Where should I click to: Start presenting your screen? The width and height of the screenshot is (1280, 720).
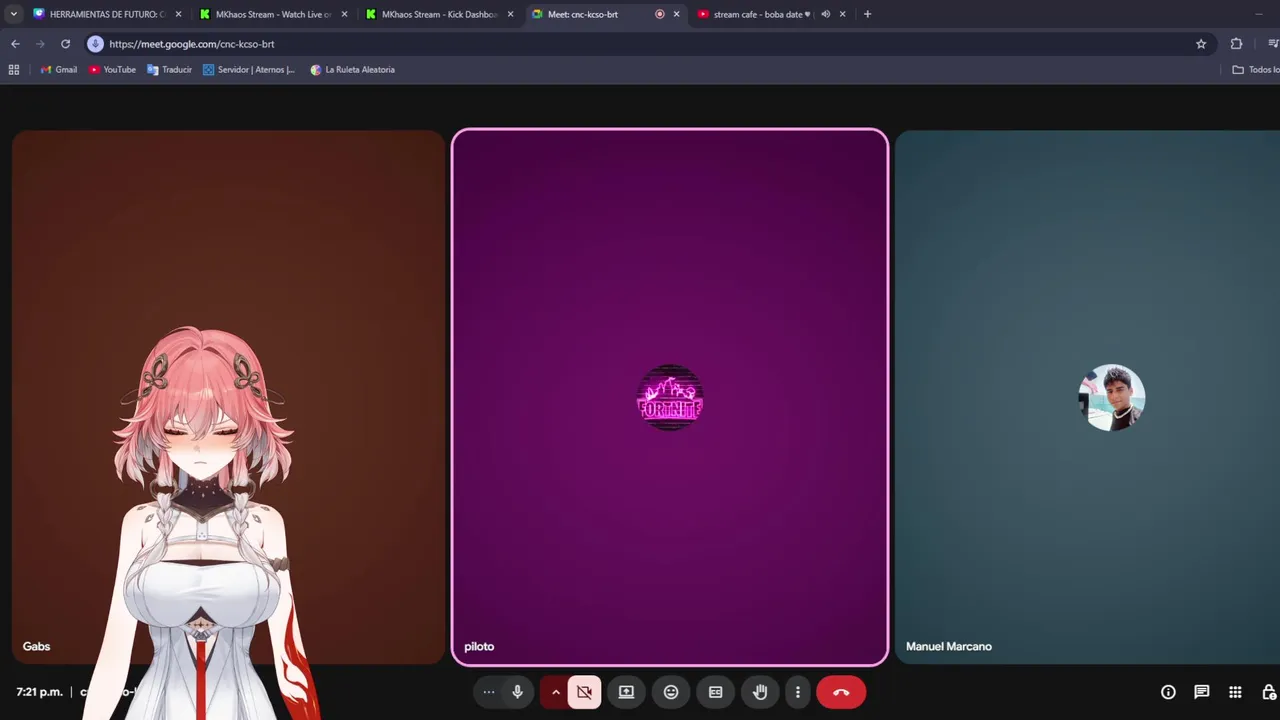click(626, 692)
